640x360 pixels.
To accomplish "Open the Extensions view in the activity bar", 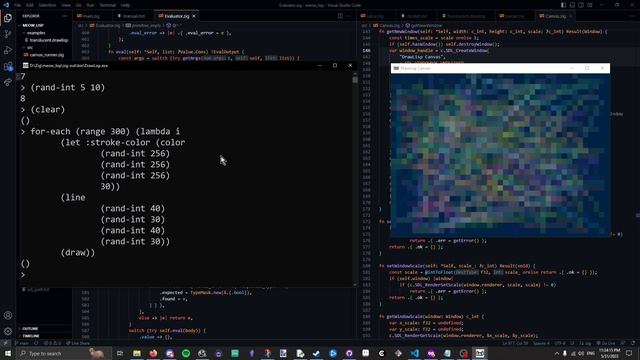I will (8, 66).
